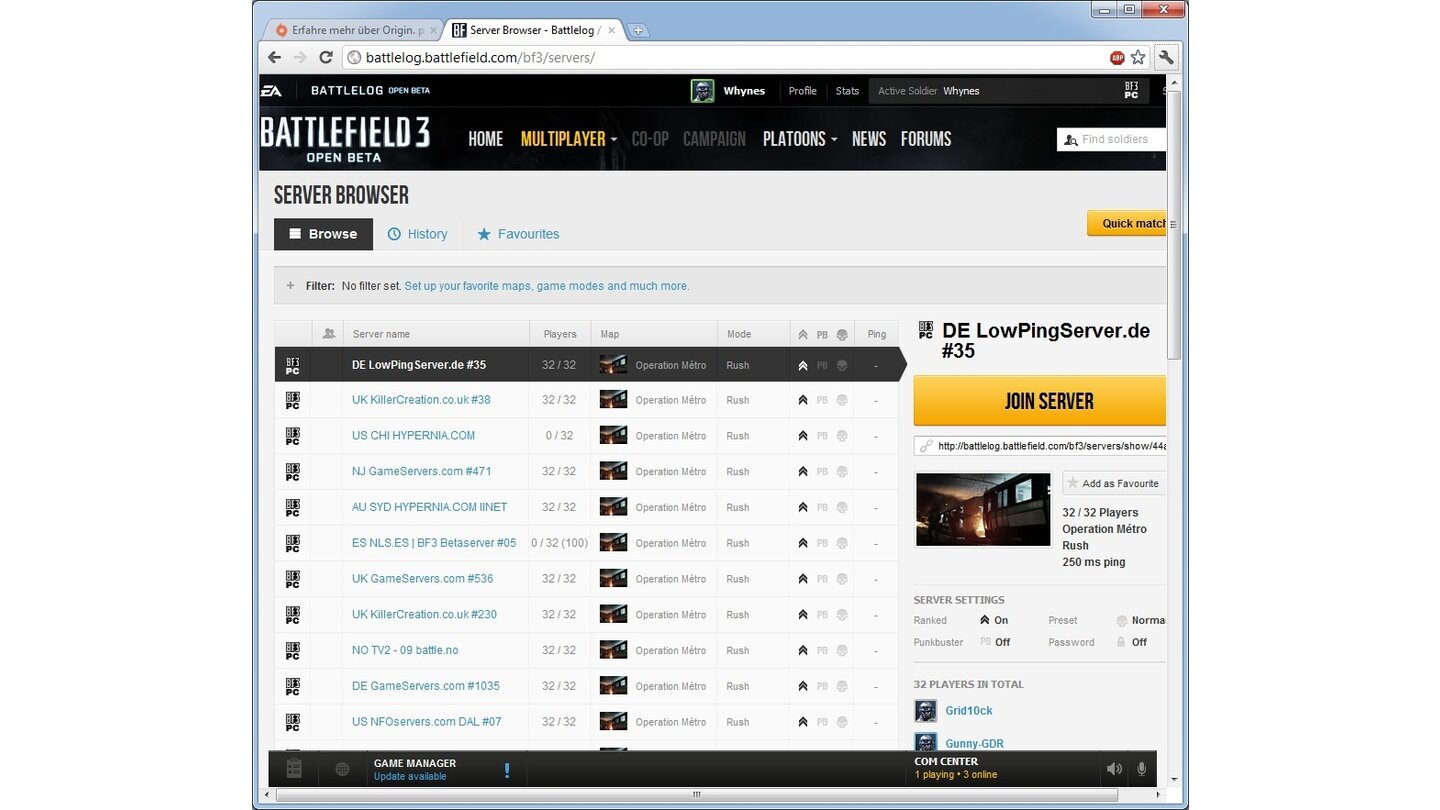
Task: Select the AU SYD HYPERNIA.COM IINET server
Action: click(429, 507)
